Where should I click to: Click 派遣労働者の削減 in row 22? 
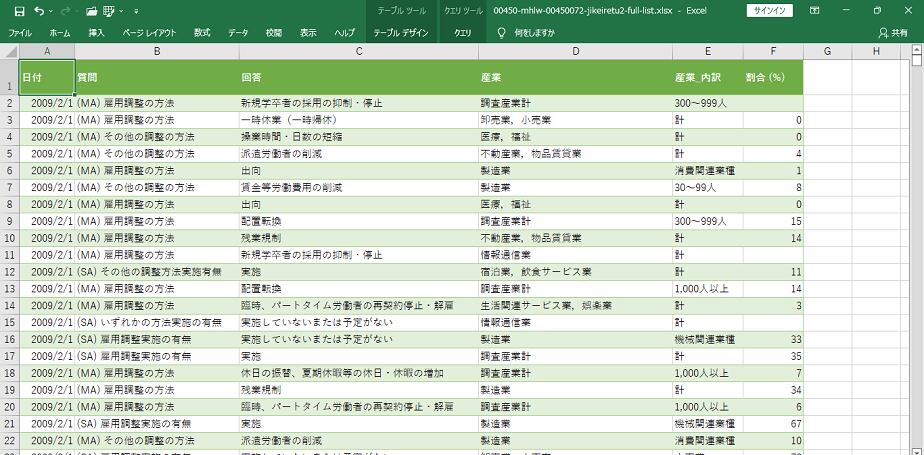pyautogui.click(x=359, y=440)
